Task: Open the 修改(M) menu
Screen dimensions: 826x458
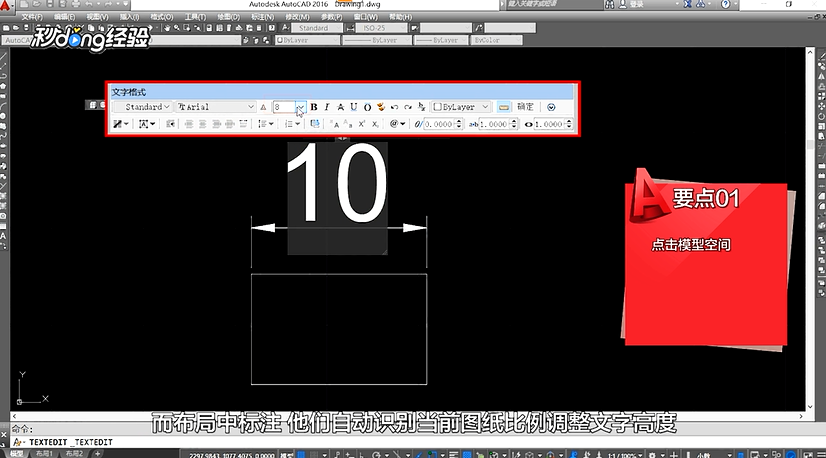Action: [297, 17]
